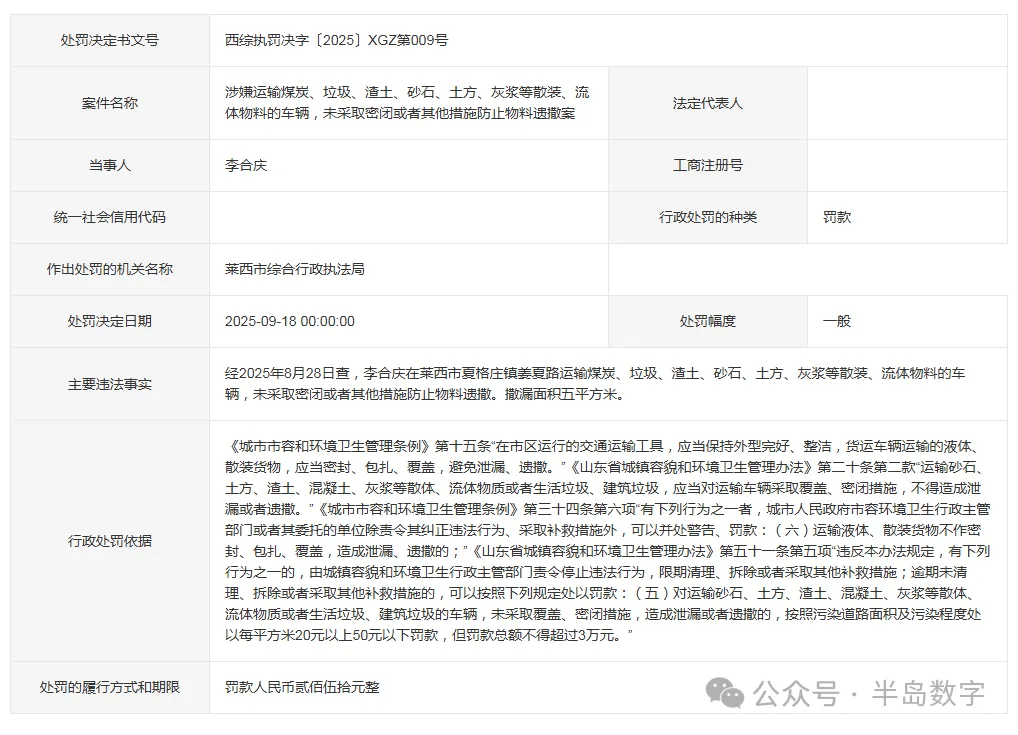
Task: Click the 主要违法事实 row label
Action: click(109, 383)
